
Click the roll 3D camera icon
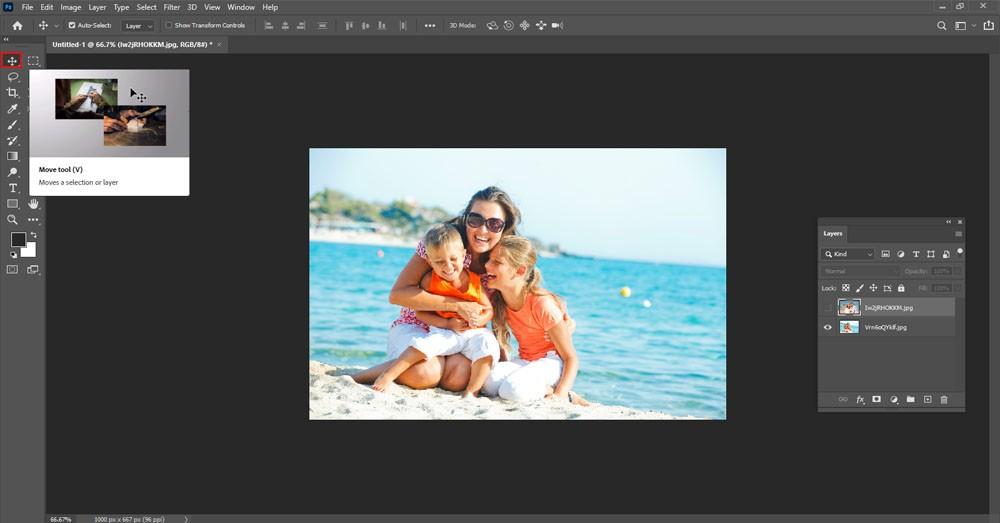tap(508, 26)
